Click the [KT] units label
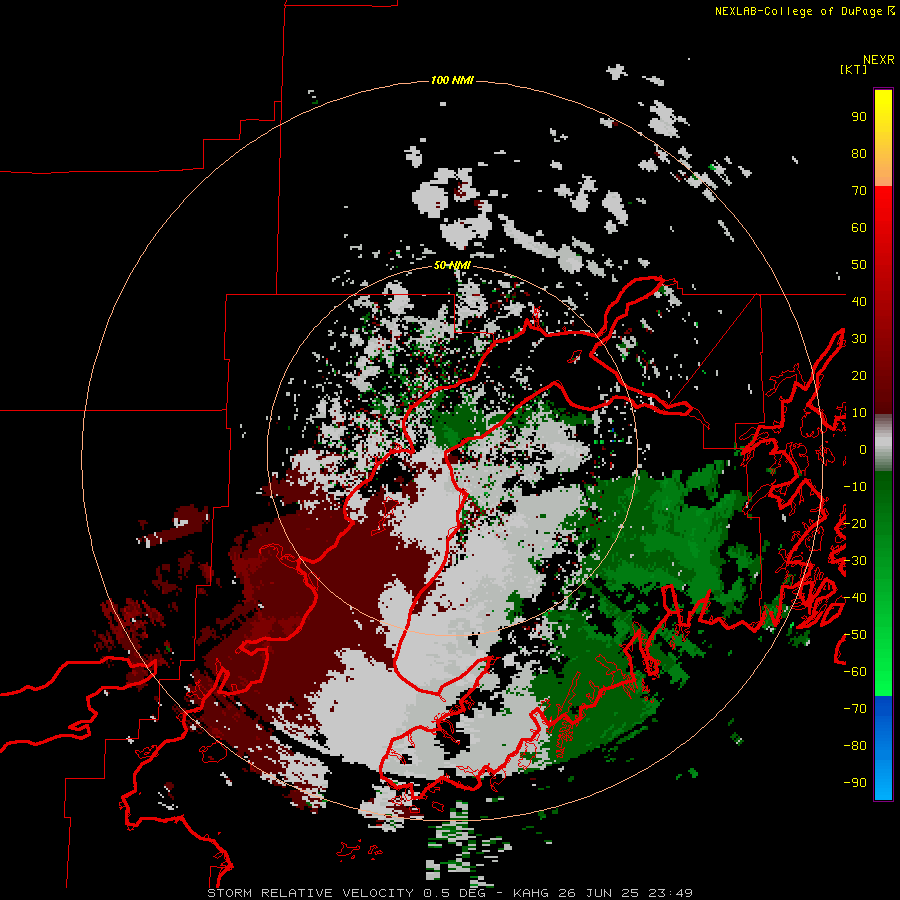The image size is (900, 900). pos(853,69)
